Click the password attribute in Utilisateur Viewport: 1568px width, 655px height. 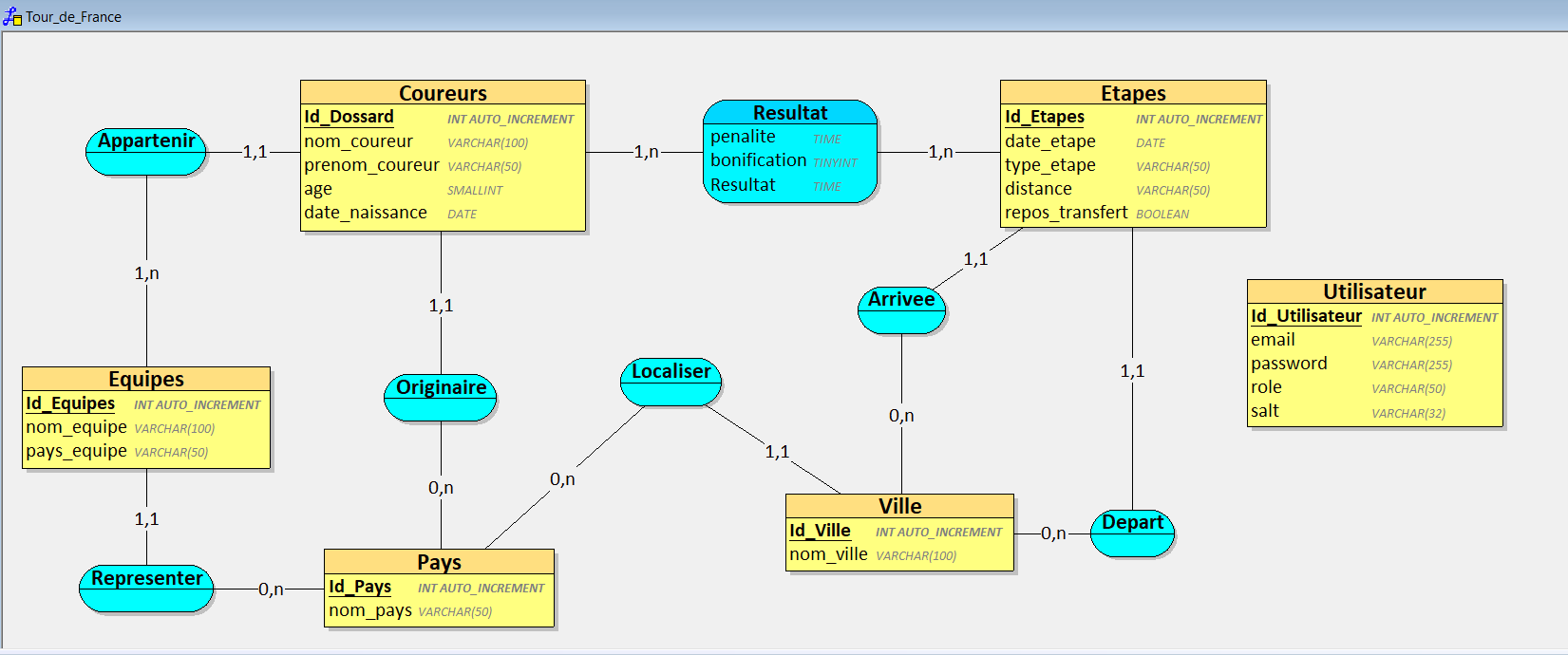(1289, 364)
